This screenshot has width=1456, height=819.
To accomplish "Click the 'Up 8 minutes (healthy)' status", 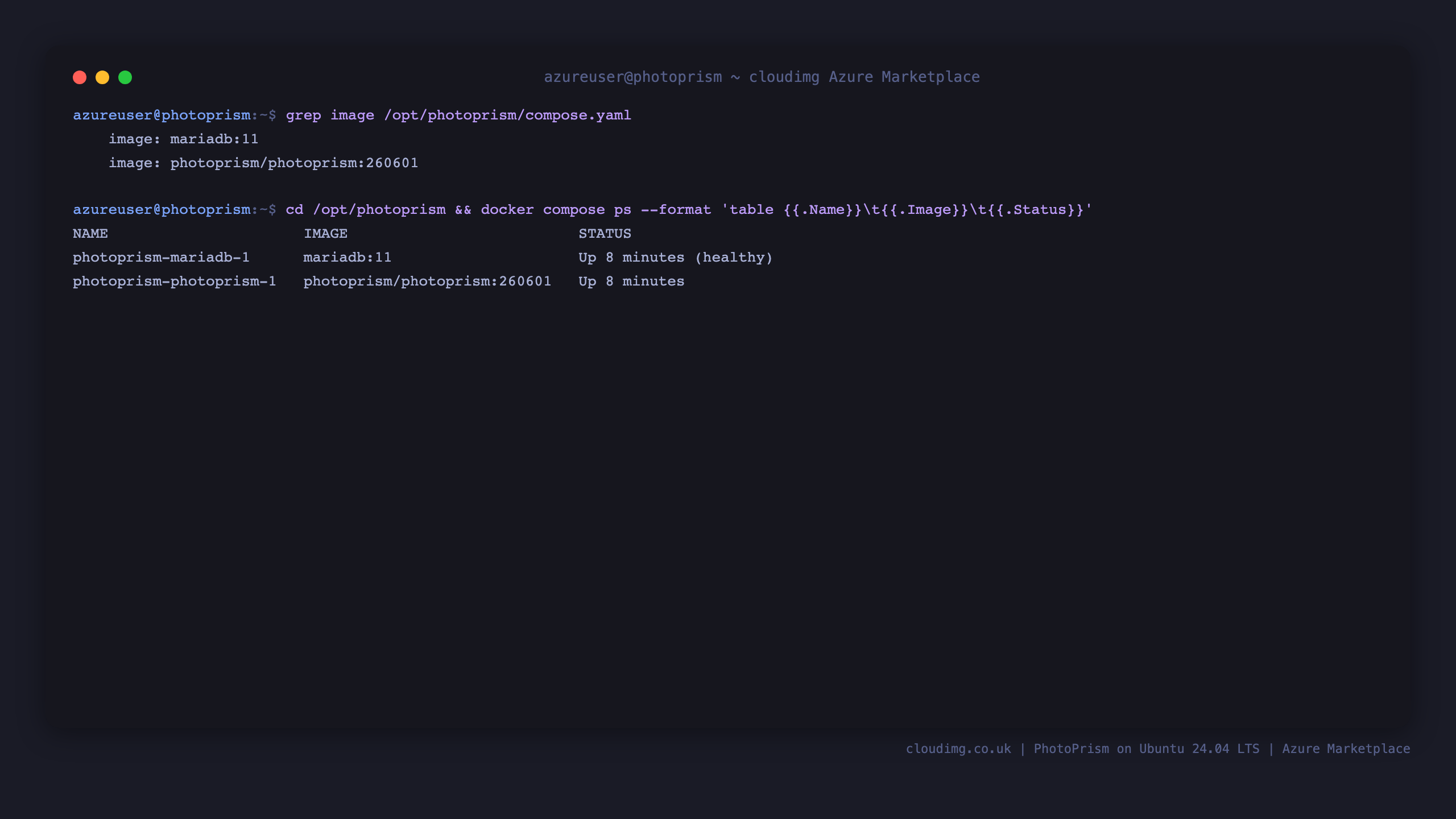I will [676, 258].
